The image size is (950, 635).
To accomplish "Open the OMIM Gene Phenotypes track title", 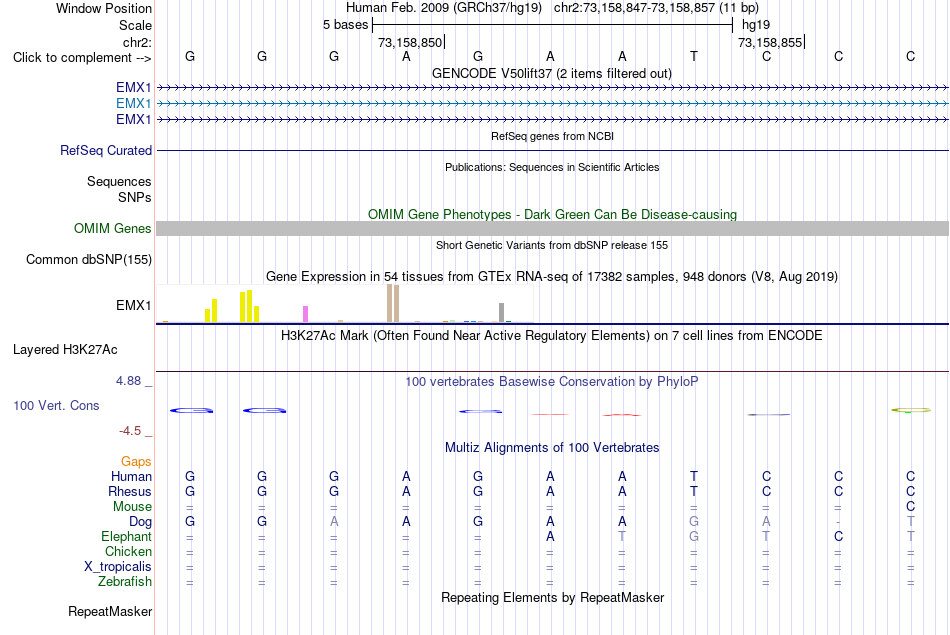I will point(552,214).
